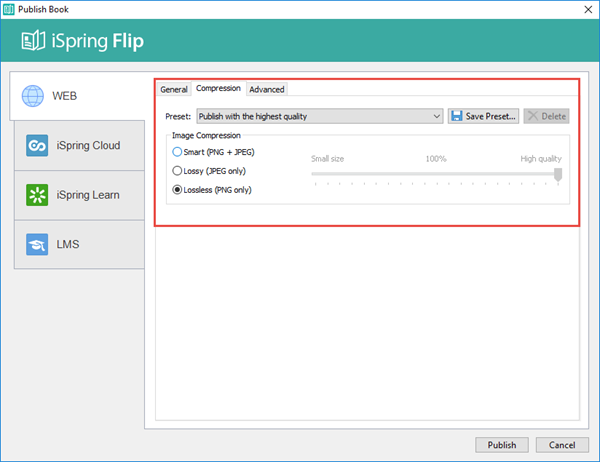
Task: Click the Publish Book title bar icon
Action: (8, 9)
